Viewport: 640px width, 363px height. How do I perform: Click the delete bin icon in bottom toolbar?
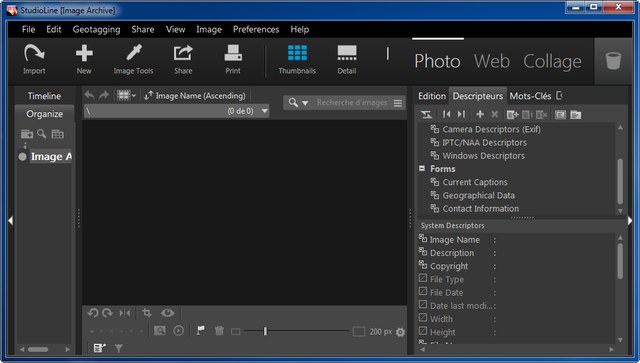coord(219,330)
